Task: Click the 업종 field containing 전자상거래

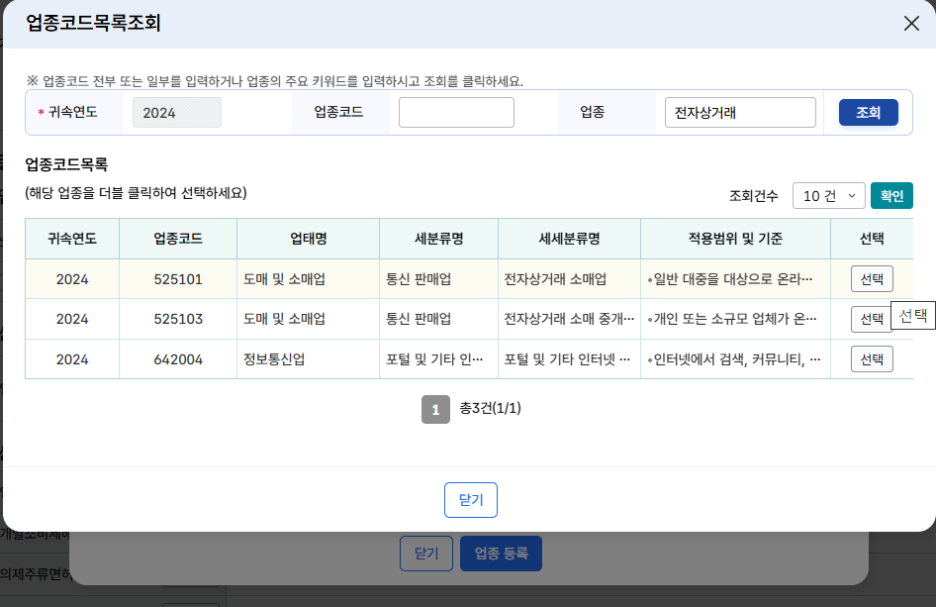Action: pyautogui.click(x=740, y=113)
